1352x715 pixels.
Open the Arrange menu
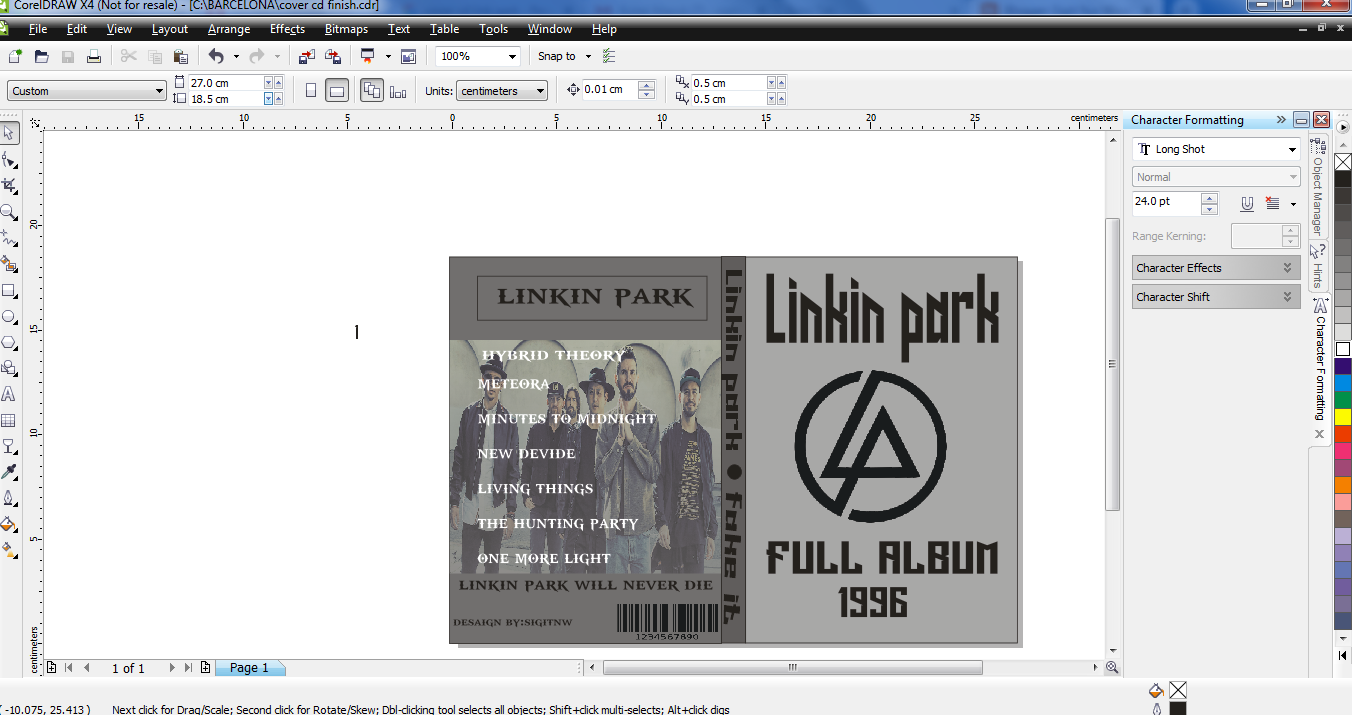pos(229,29)
